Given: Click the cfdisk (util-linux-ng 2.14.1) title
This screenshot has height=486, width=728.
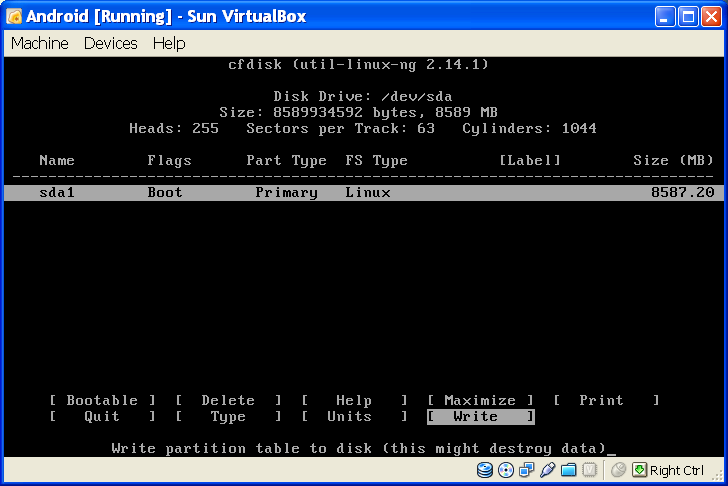Looking at the screenshot, I should (358, 64).
